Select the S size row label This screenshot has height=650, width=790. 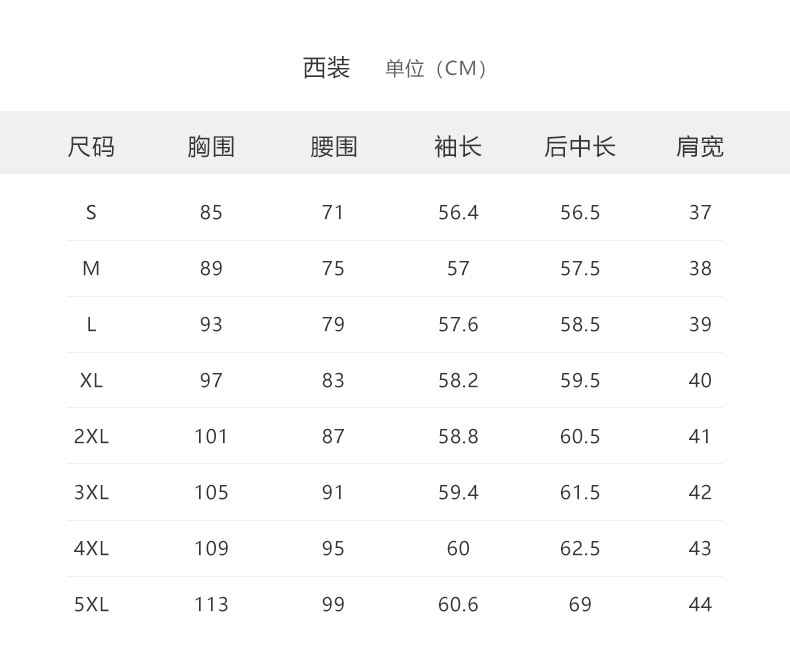[91, 213]
